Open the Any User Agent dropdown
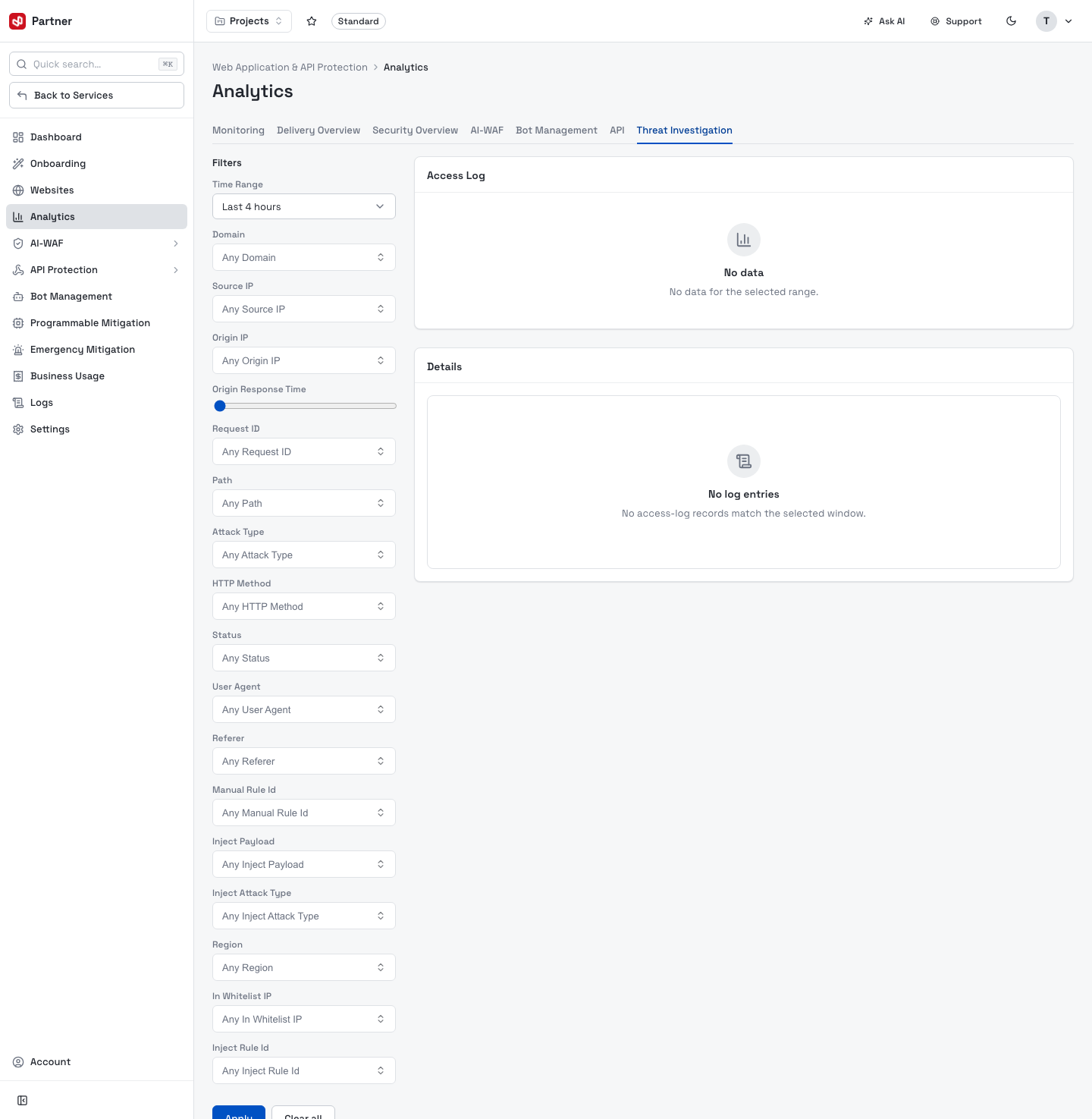Screen dimensions: 1092x1119 tap(304, 709)
